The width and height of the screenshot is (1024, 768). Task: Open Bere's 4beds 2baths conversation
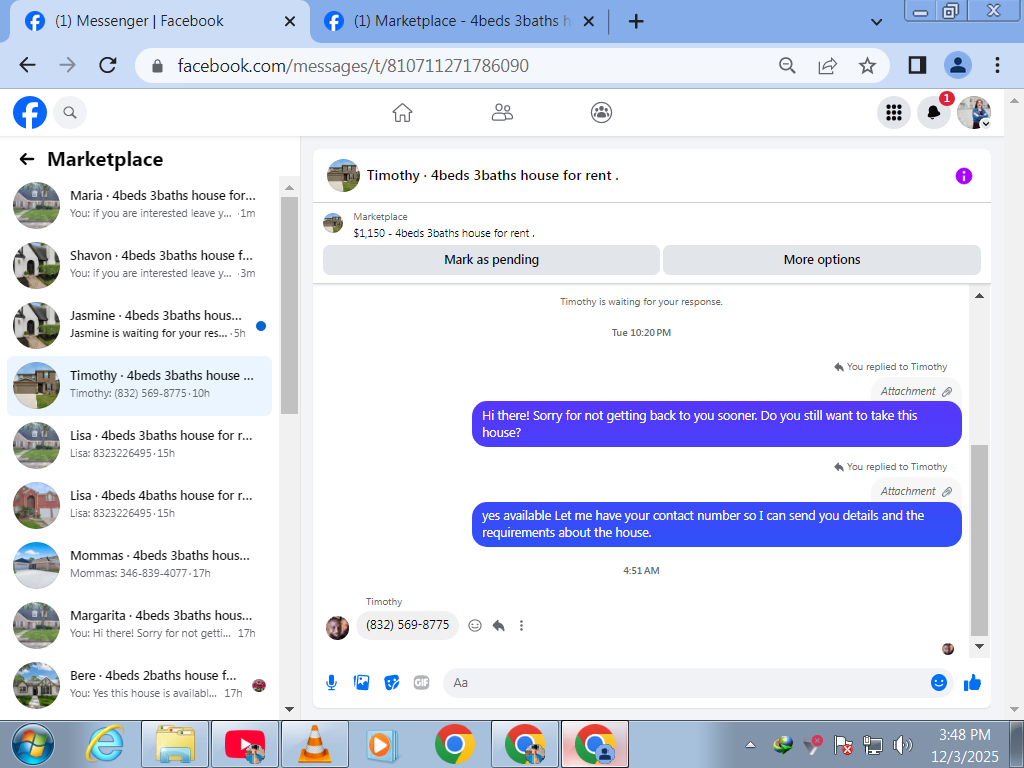point(139,686)
